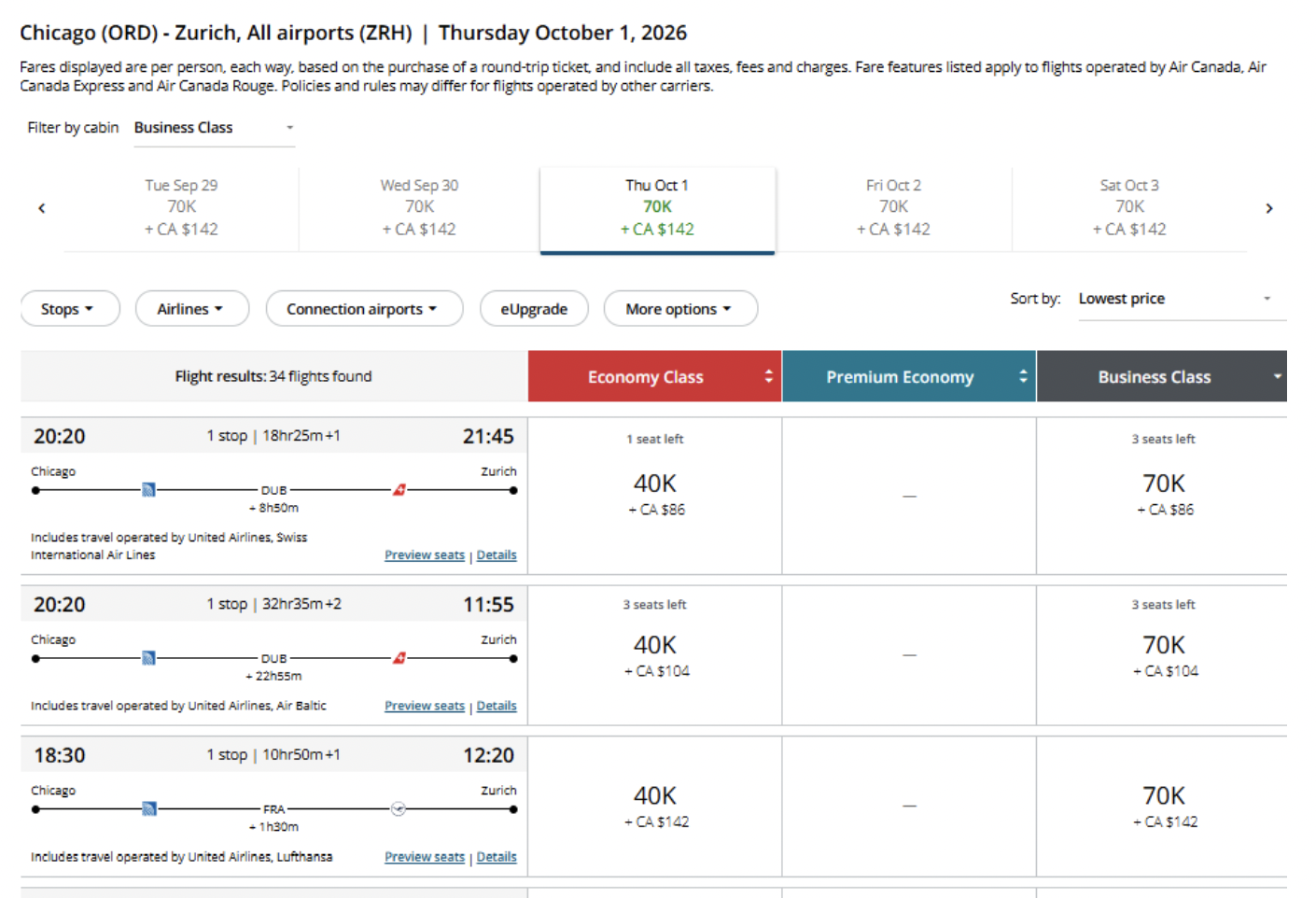1316x898 pixels.
Task: Click Swiss airline icon on 18hr25m flight
Action: click(x=399, y=490)
